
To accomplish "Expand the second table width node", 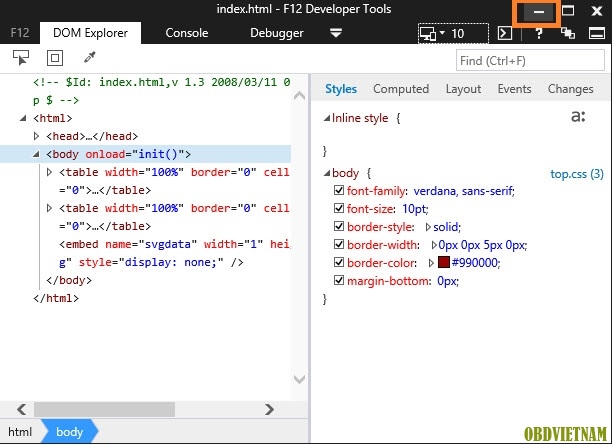I will click(49, 208).
